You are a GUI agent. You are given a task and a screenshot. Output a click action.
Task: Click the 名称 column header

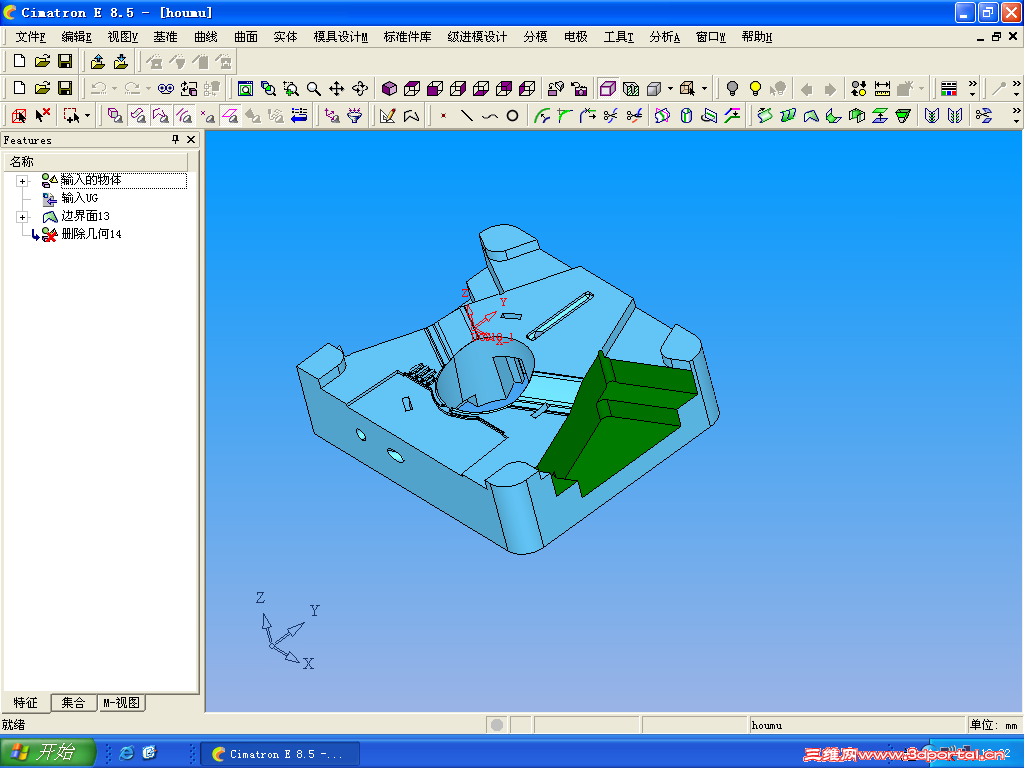(x=95, y=161)
